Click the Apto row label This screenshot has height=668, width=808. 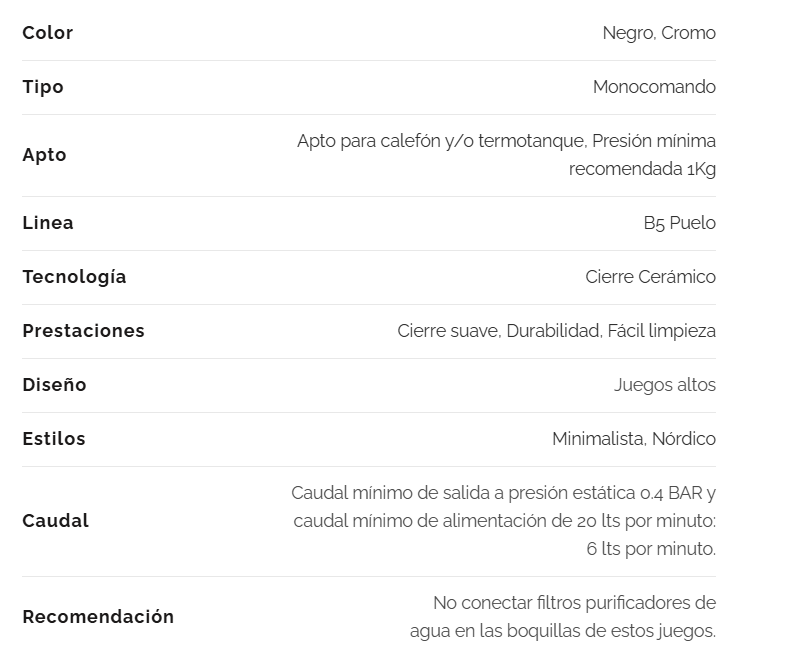click(x=44, y=155)
